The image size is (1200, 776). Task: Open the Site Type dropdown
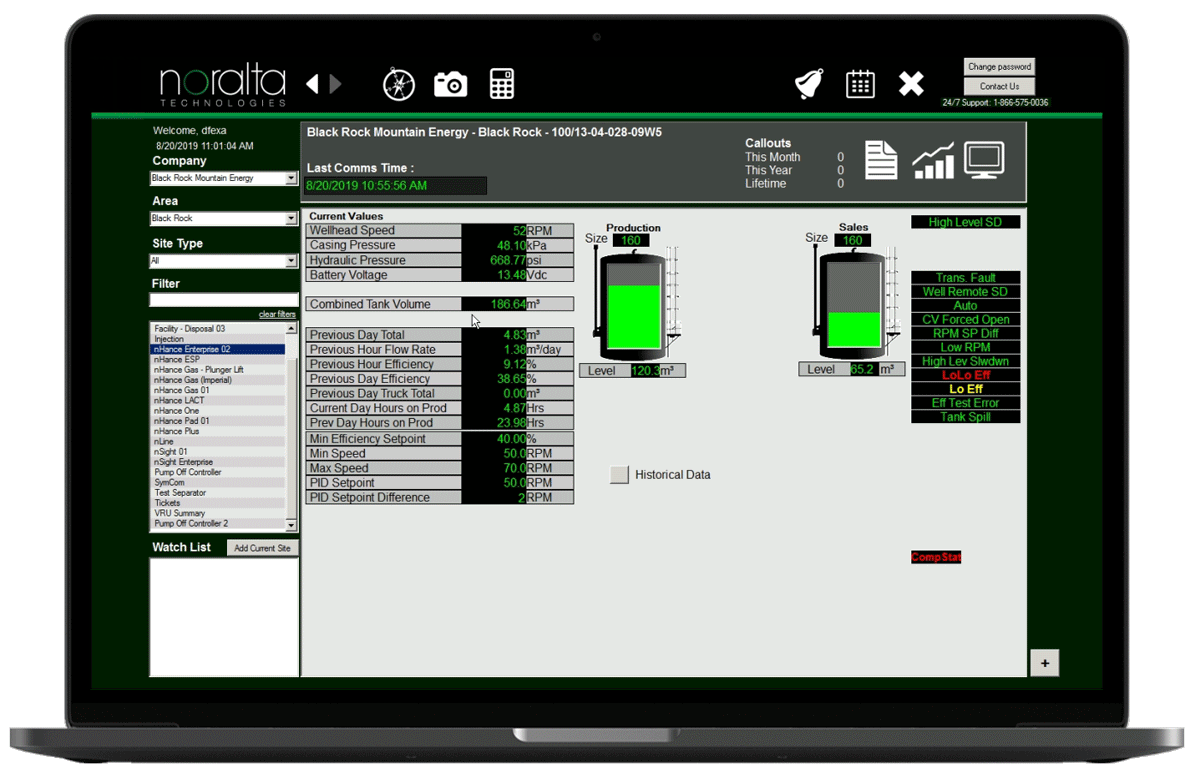click(224, 261)
